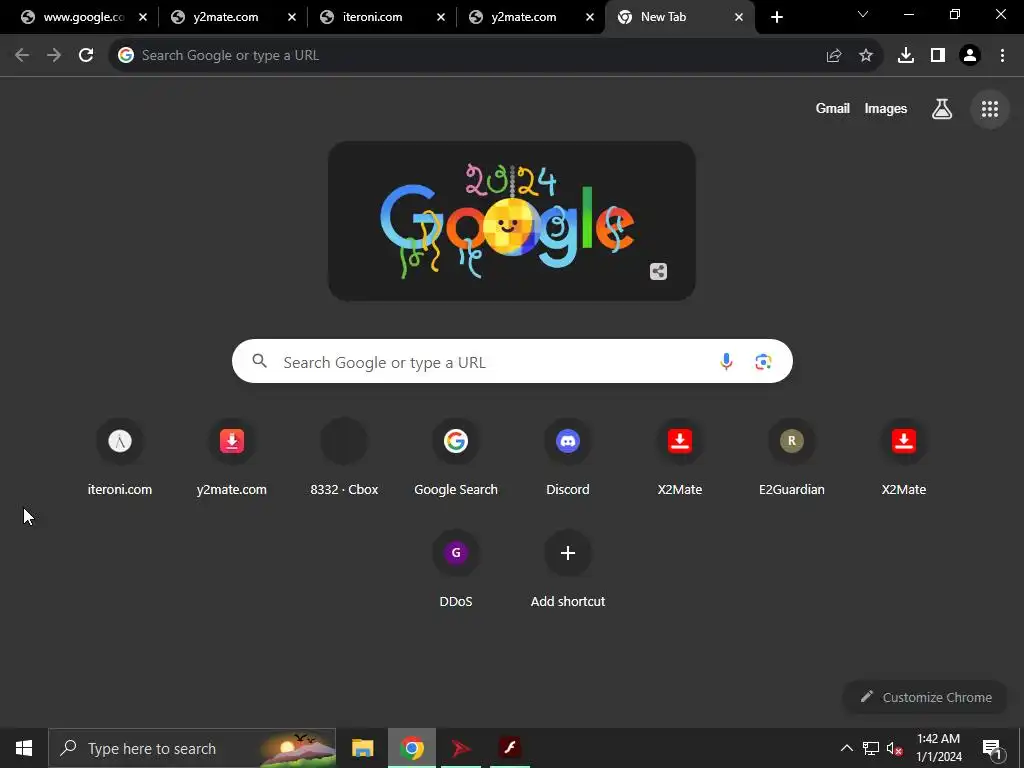Viewport: 1024px width, 768px height.
Task: Close the www.google.co tab
Action: click(x=143, y=18)
